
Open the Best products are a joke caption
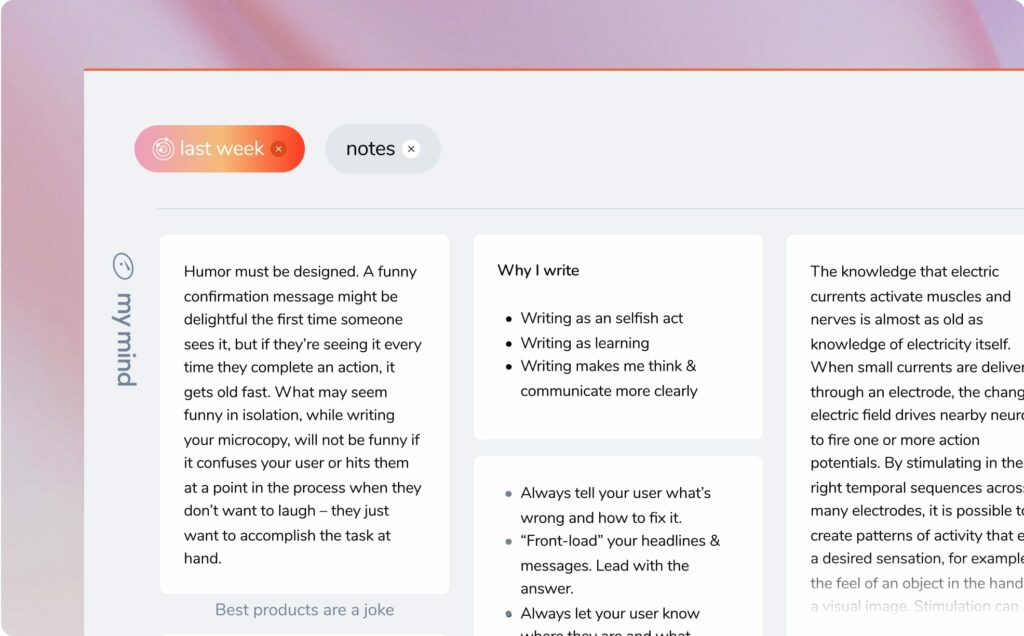tap(304, 610)
